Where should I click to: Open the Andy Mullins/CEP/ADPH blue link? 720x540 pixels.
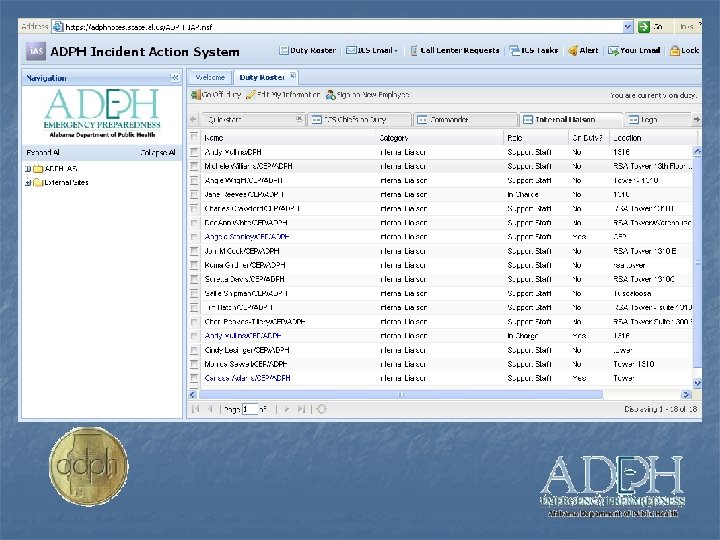243,336
